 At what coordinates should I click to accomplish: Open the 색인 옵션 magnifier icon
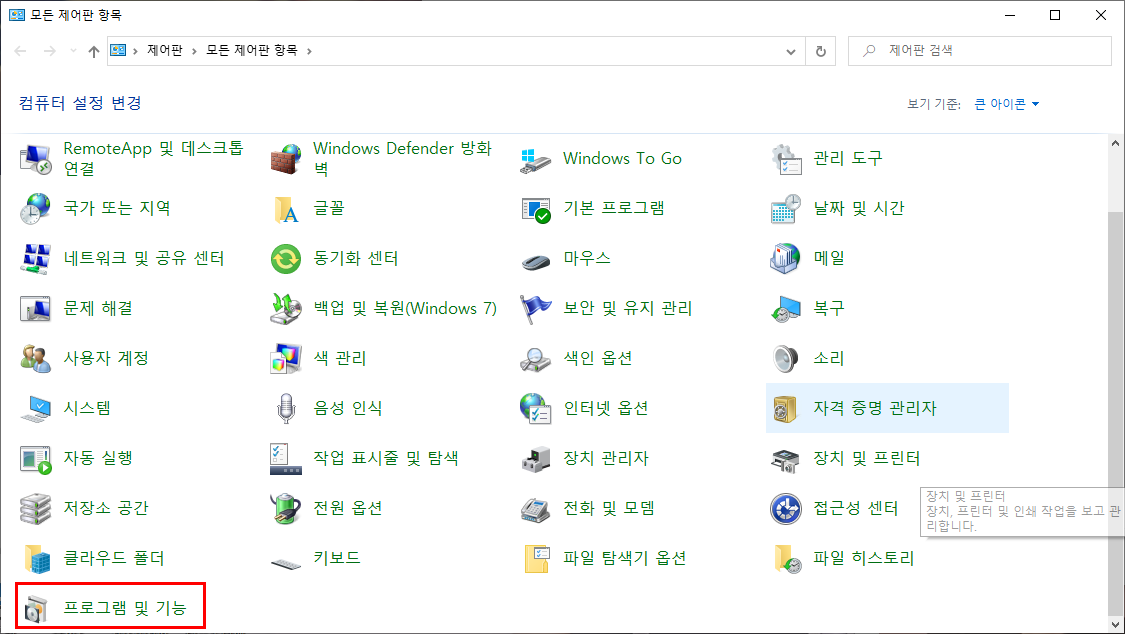pyautogui.click(x=535, y=358)
